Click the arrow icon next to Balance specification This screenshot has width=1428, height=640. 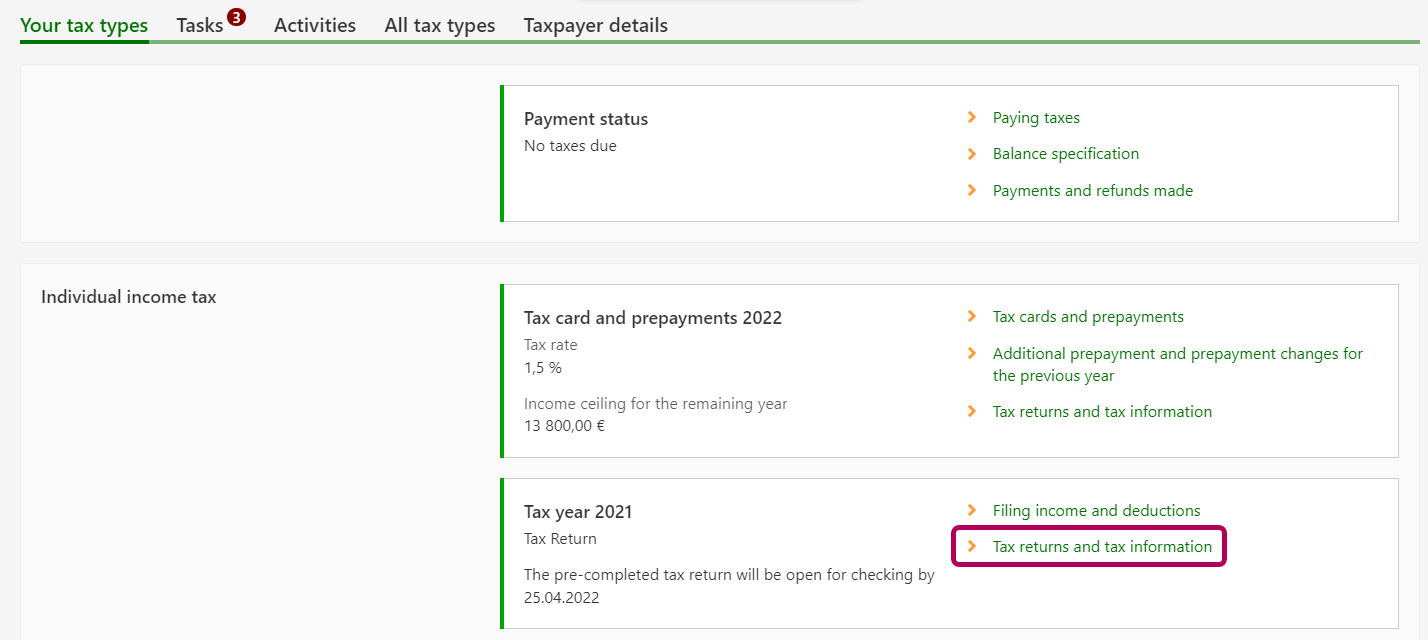[972, 154]
